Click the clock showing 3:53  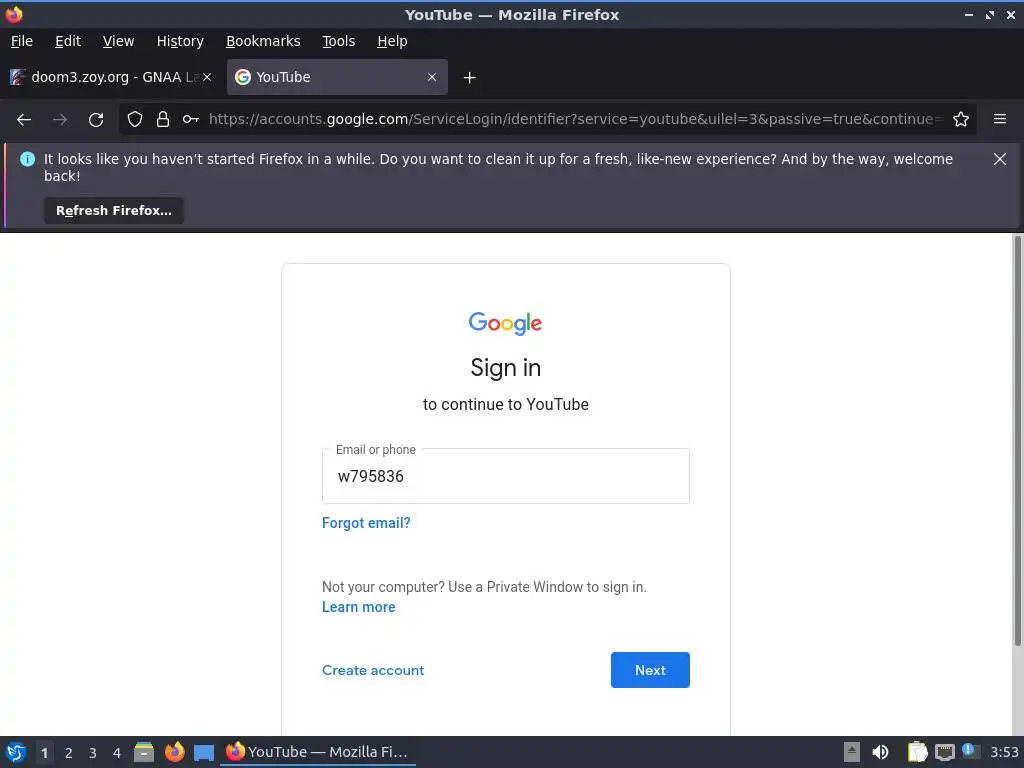[1004, 752]
